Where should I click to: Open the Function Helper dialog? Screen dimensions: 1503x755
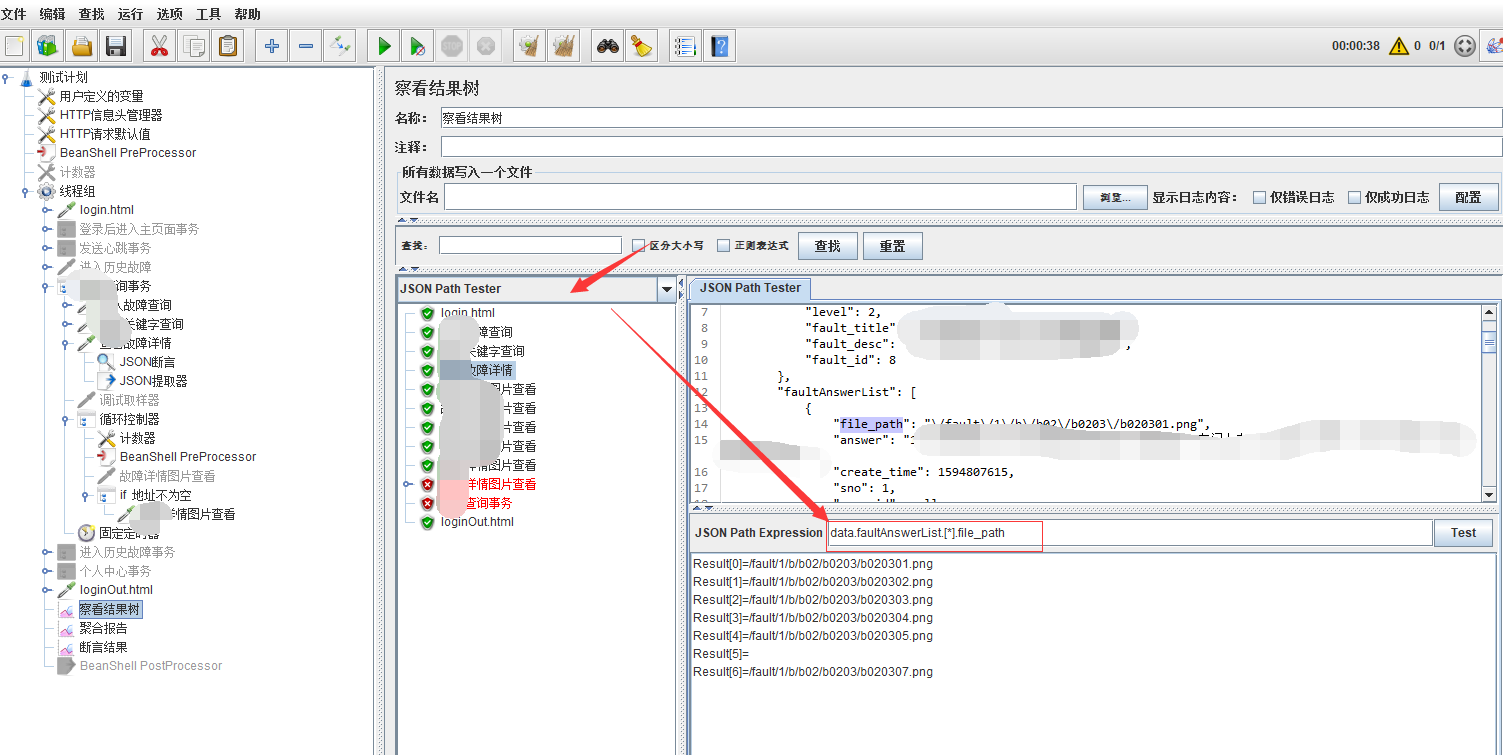pos(685,45)
